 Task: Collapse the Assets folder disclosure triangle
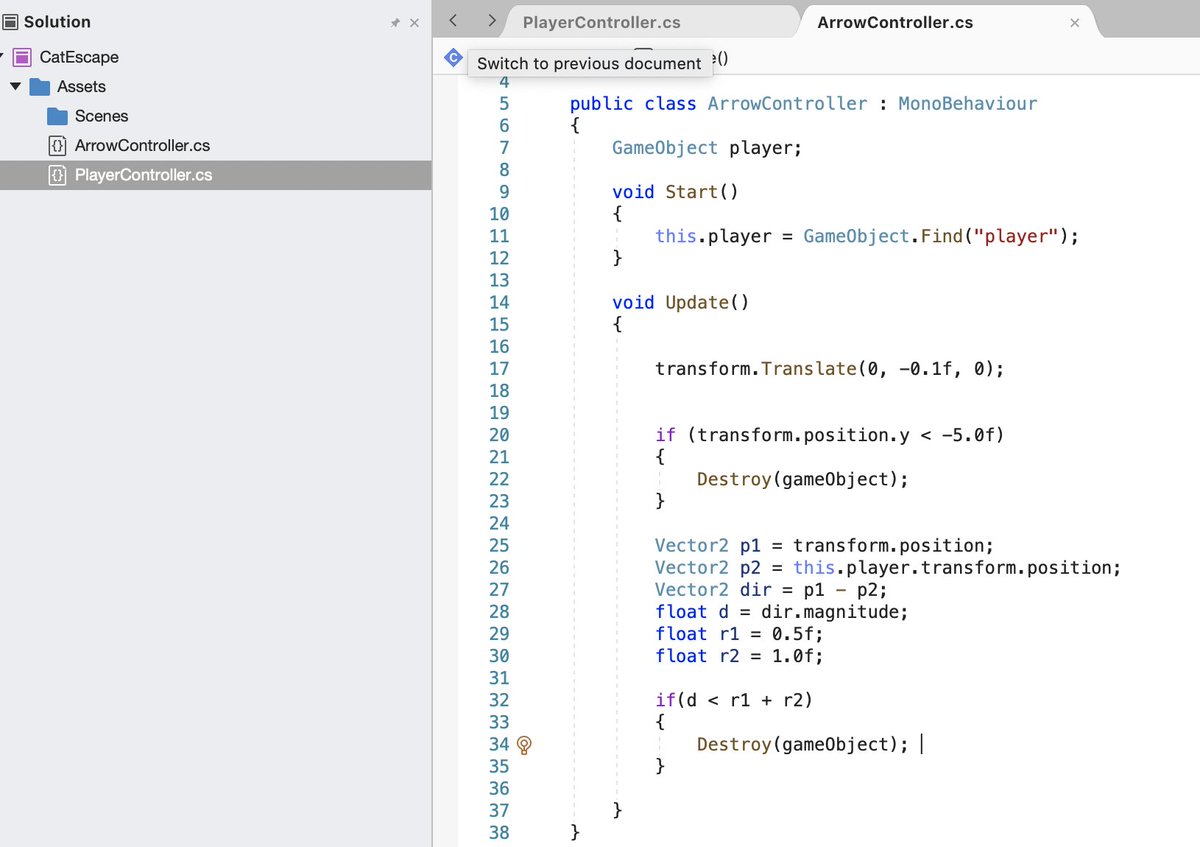[15, 86]
